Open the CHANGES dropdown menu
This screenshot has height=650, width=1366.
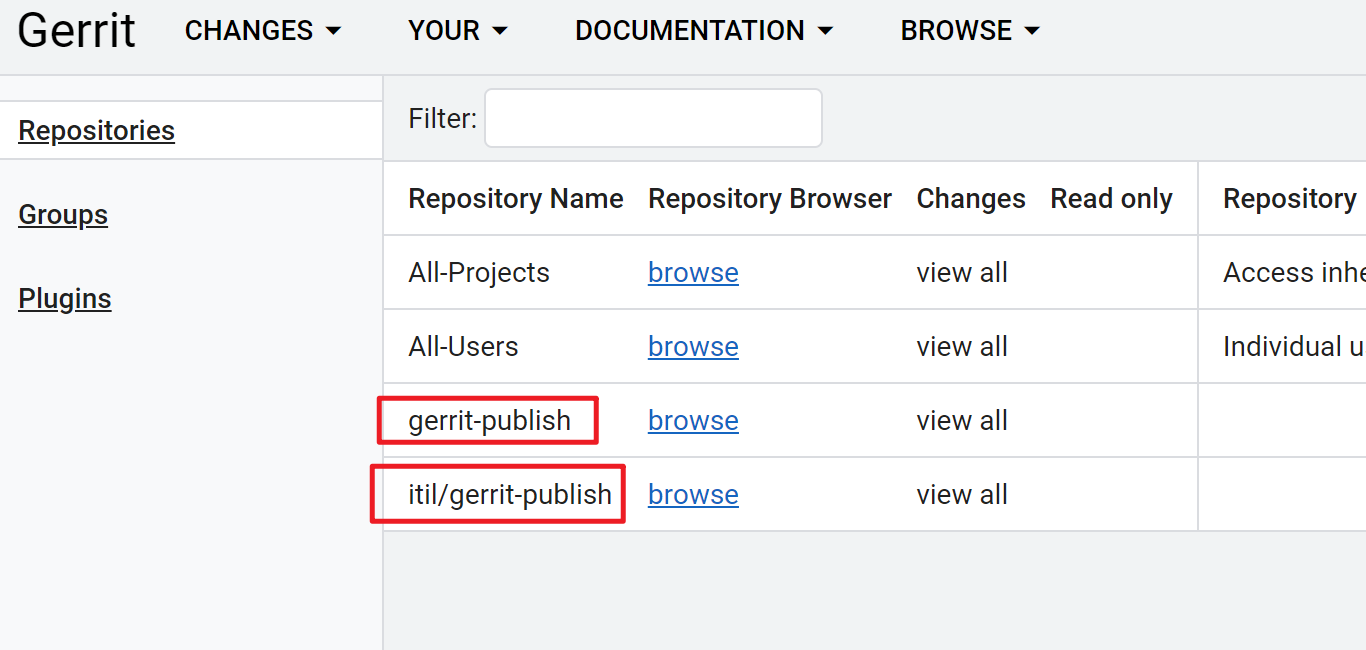pos(262,31)
